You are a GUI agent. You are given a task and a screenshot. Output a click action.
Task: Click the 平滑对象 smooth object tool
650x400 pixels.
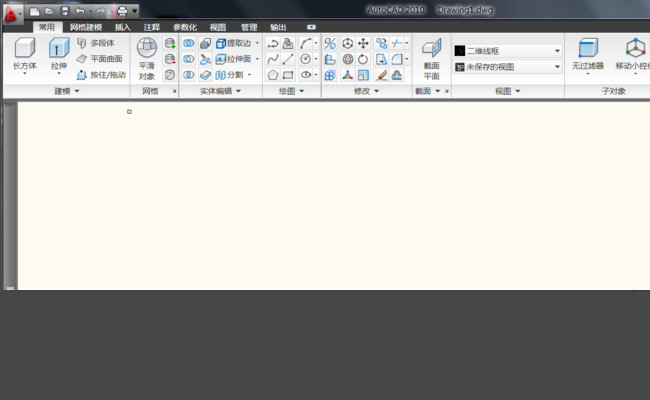[147, 59]
